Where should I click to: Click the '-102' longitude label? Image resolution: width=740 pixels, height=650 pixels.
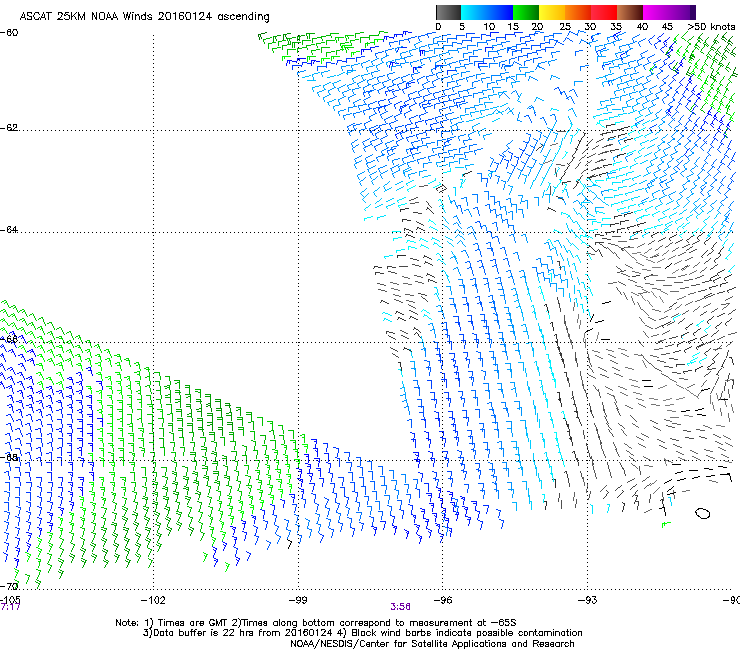(153, 600)
